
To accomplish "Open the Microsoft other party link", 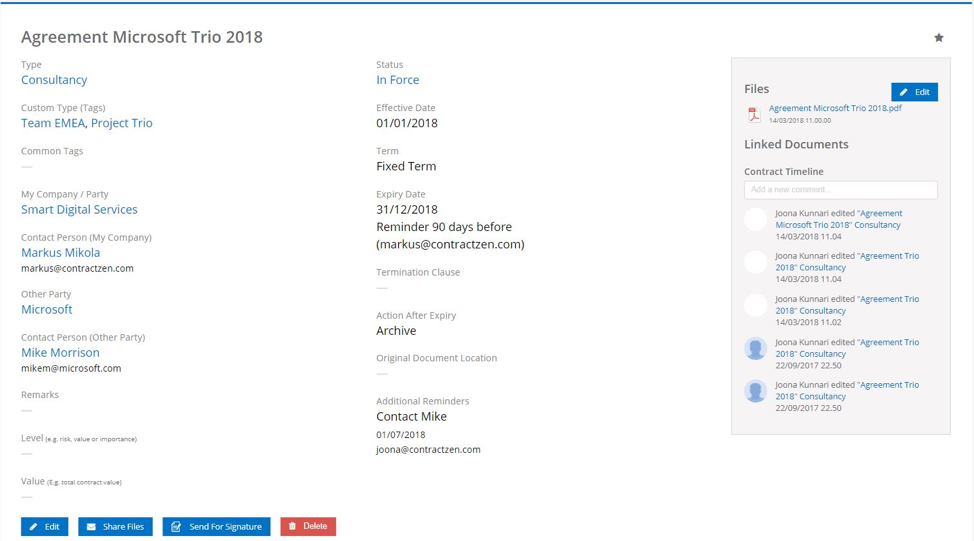I will click(47, 309).
